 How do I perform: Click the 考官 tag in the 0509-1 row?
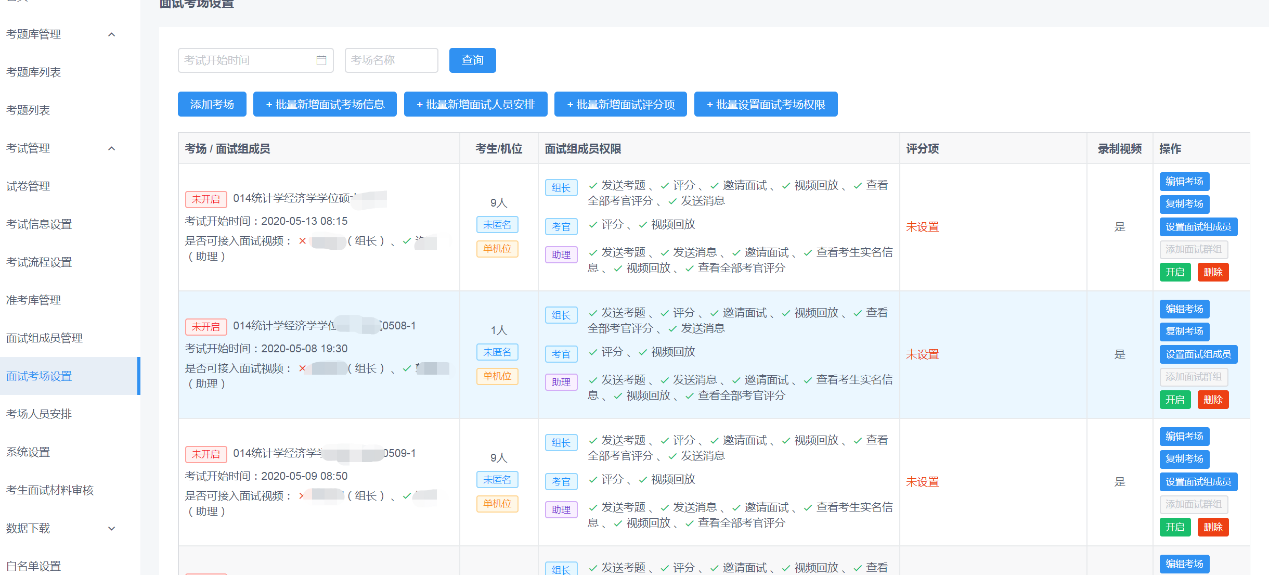[x=561, y=482]
